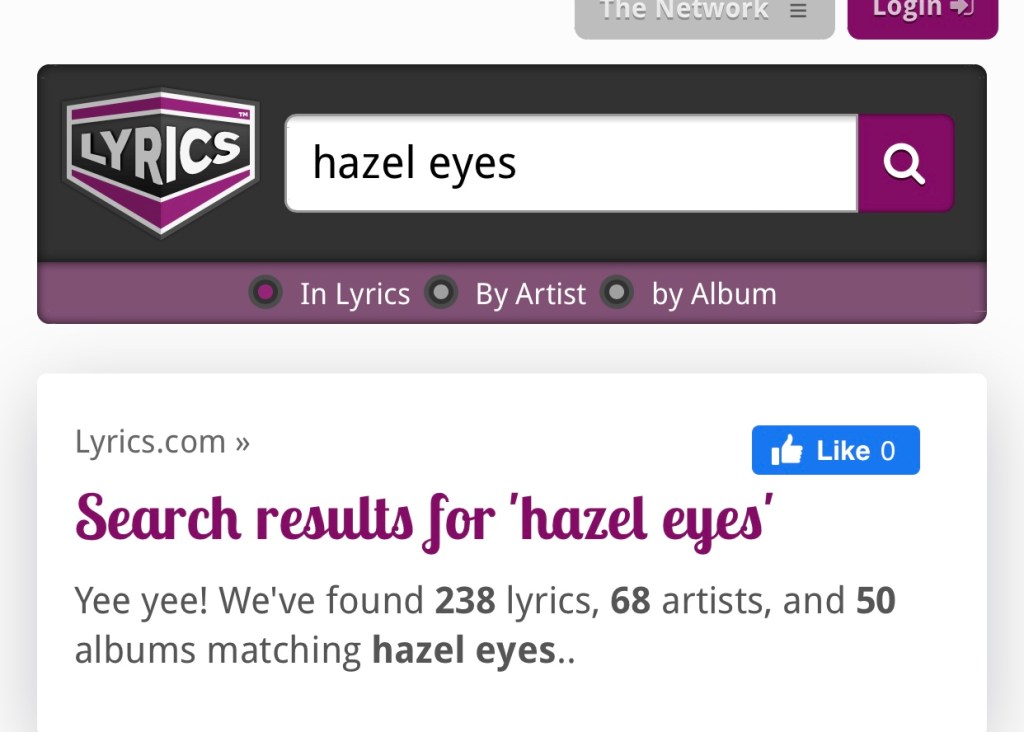Click the by Album label text

714,294
